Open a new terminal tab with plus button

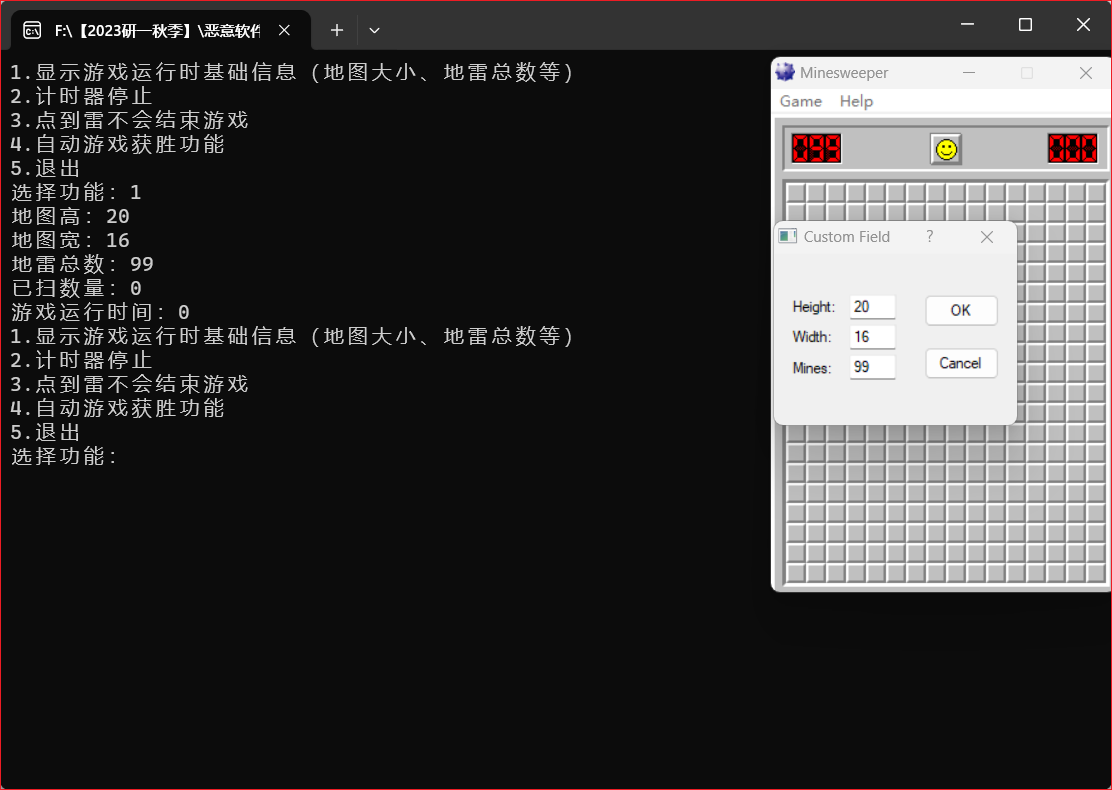(337, 30)
